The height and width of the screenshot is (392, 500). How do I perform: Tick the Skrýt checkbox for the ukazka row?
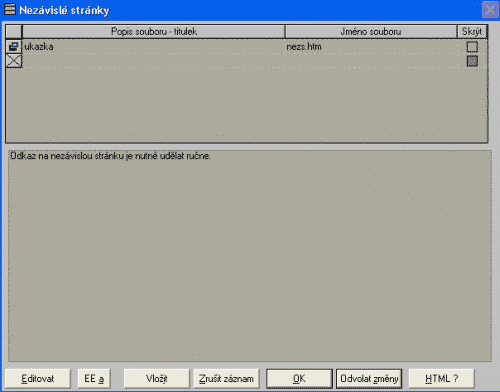tap(472, 47)
